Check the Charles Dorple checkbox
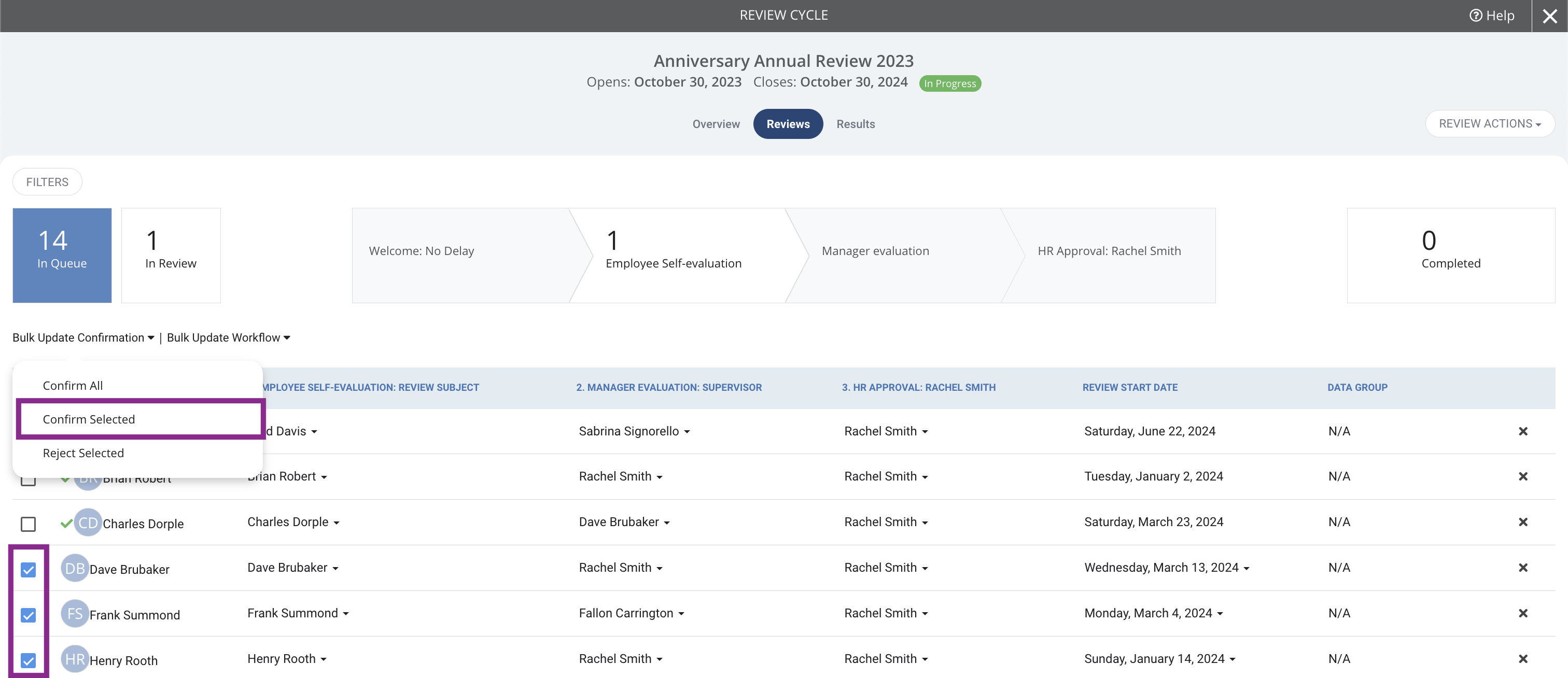This screenshot has height=678, width=1568. [x=28, y=524]
